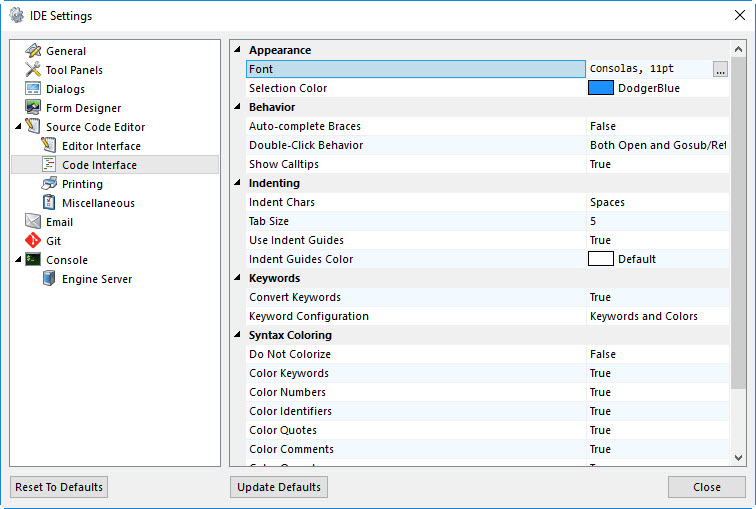Click the Printing printer icon
The width and height of the screenshot is (756, 509).
(49, 184)
